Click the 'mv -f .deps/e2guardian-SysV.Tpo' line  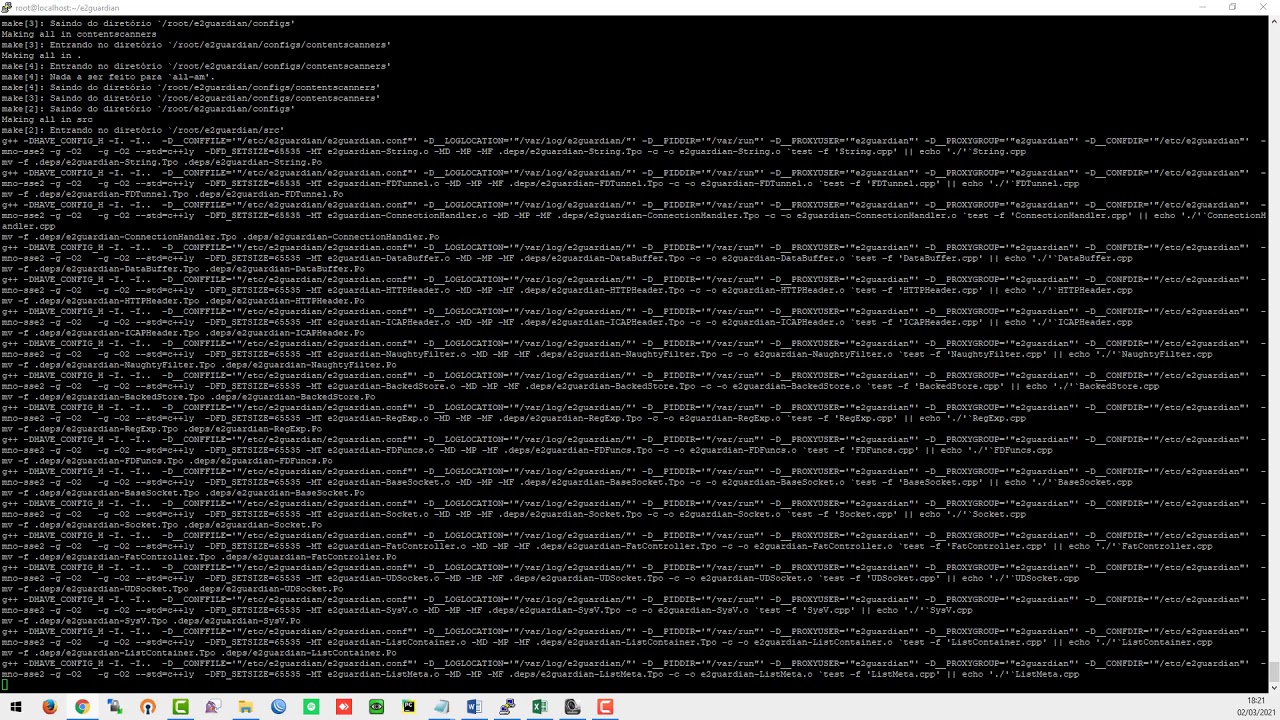[x=151, y=621]
